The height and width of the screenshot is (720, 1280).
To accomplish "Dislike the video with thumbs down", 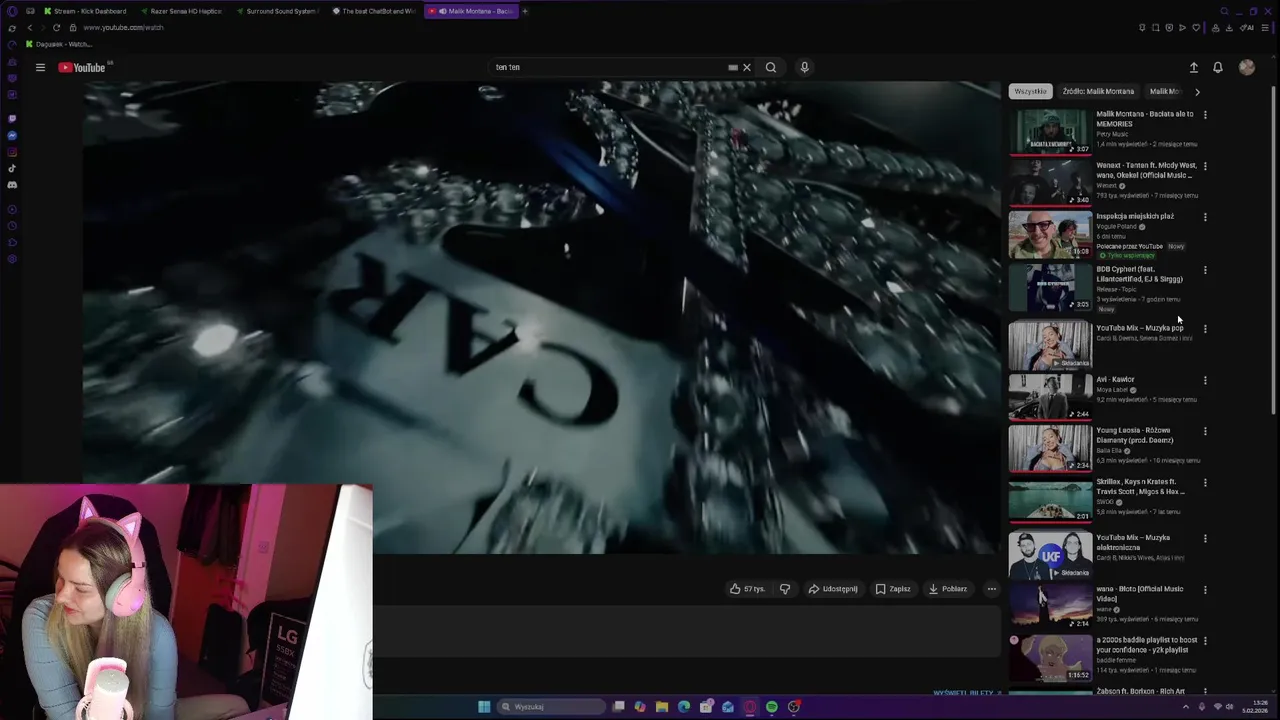I will [x=785, y=589].
